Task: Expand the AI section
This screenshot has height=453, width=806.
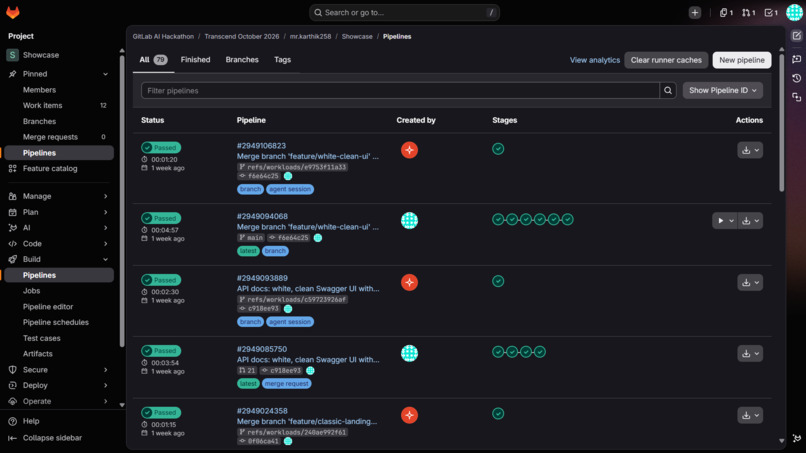Action: [x=59, y=228]
